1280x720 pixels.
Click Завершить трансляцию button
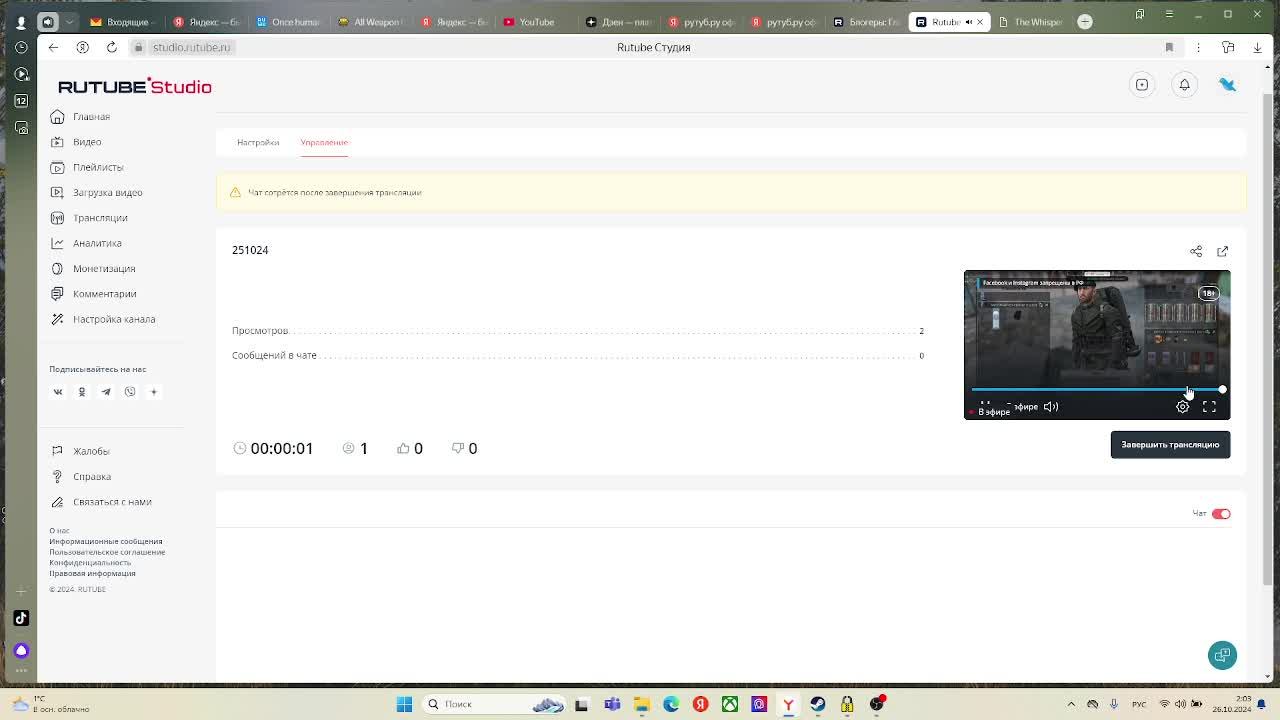point(1170,445)
